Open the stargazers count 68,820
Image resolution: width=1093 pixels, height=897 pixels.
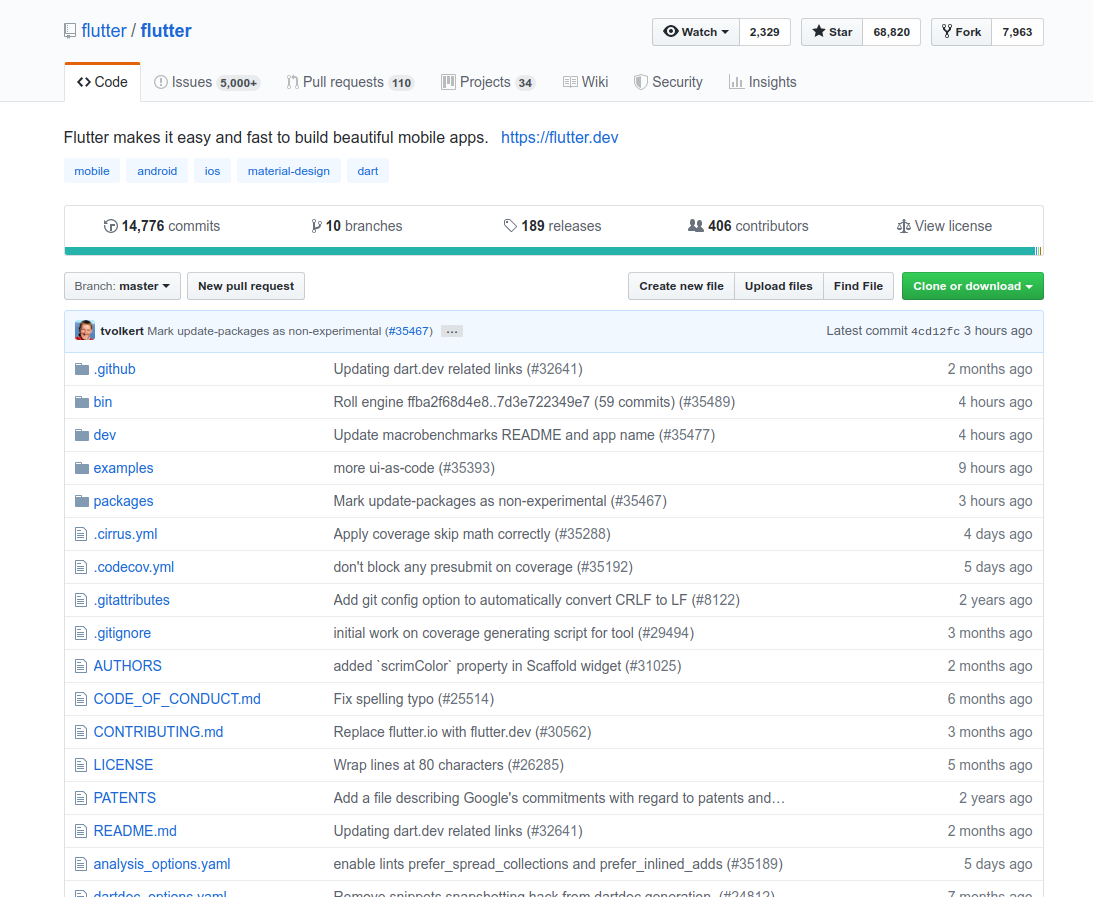[x=892, y=32]
